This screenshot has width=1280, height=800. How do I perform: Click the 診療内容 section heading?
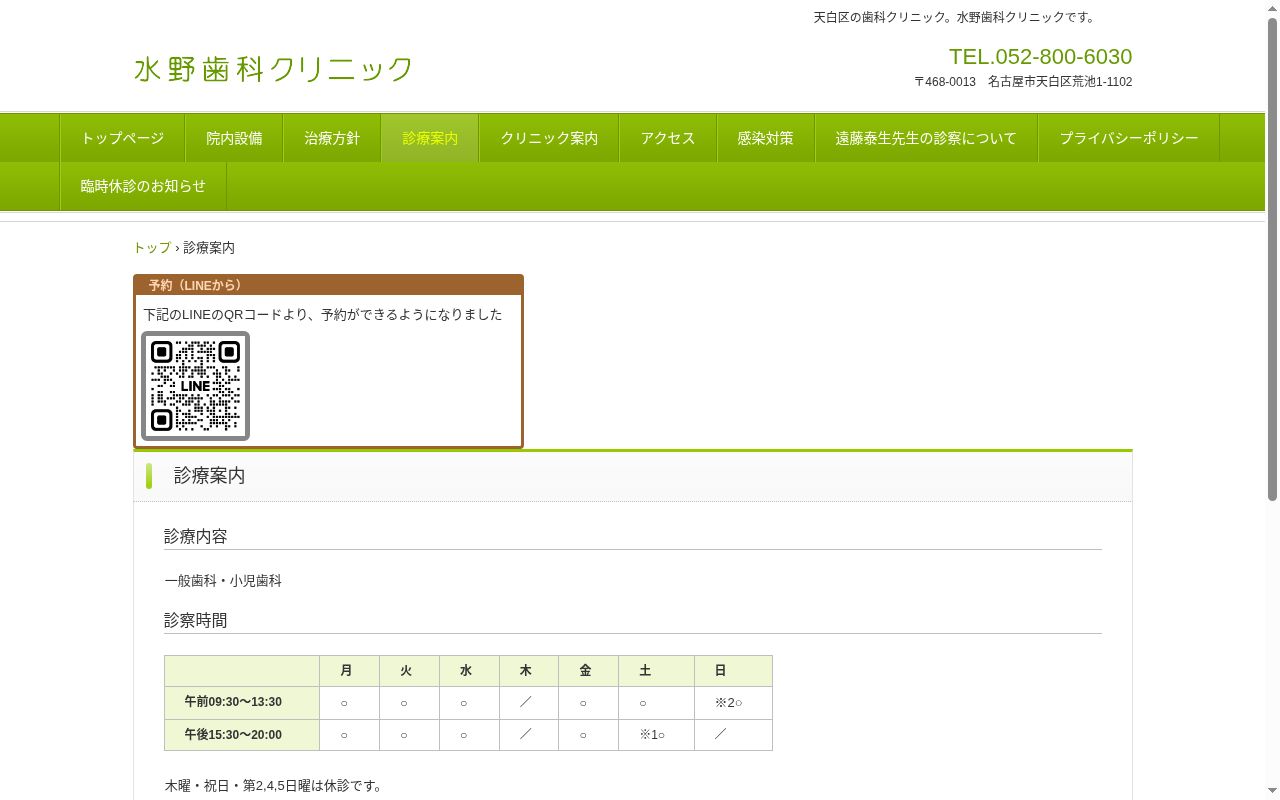pyautogui.click(x=196, y=536)
